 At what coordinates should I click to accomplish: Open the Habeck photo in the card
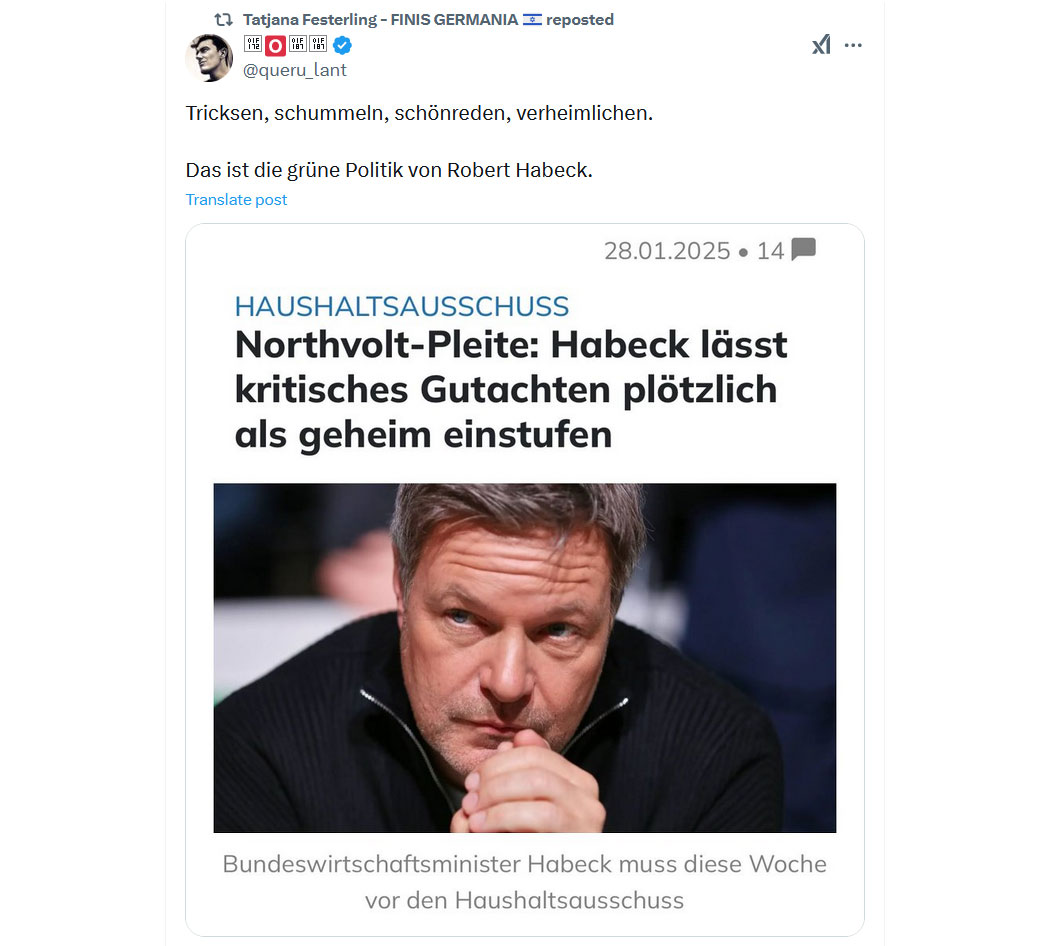(x=525, y=657)
